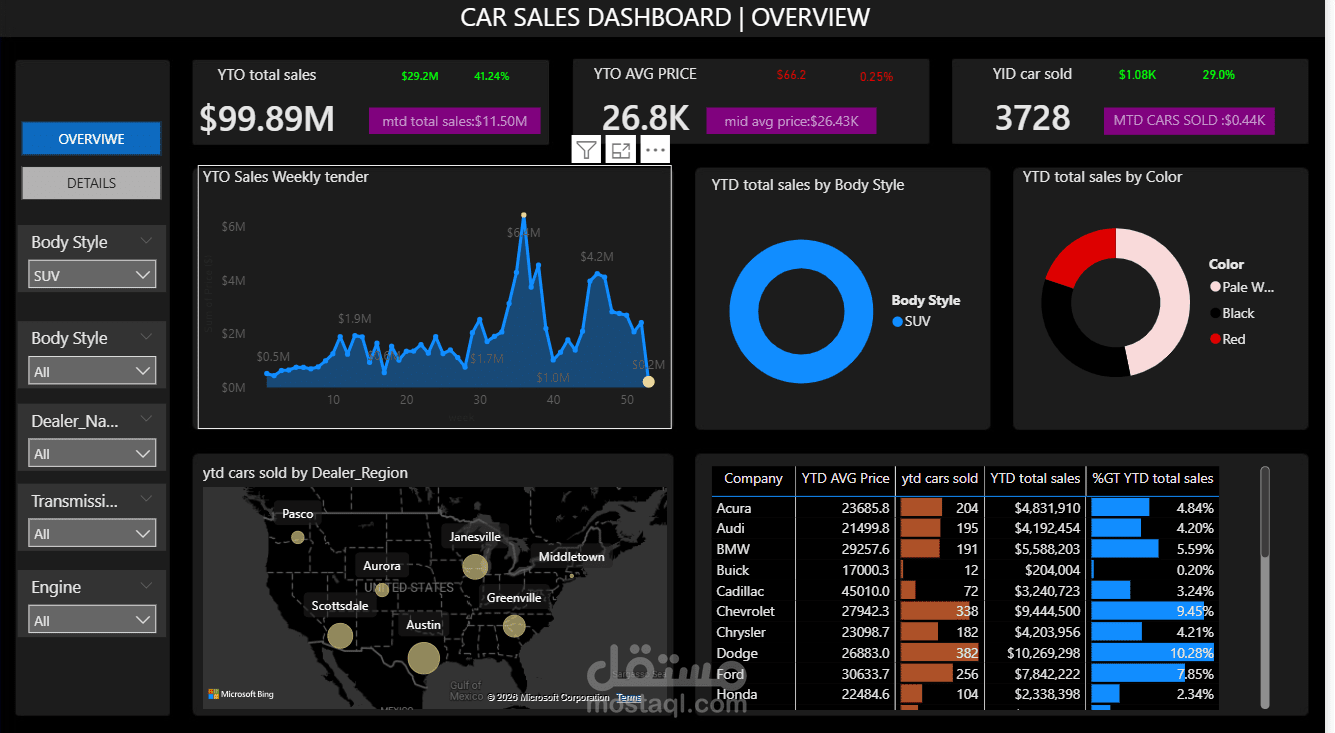Sort by the YTD total sales column header
Image resolution: width=1335 pixels, height=733 pixels.
[1035, 479]
